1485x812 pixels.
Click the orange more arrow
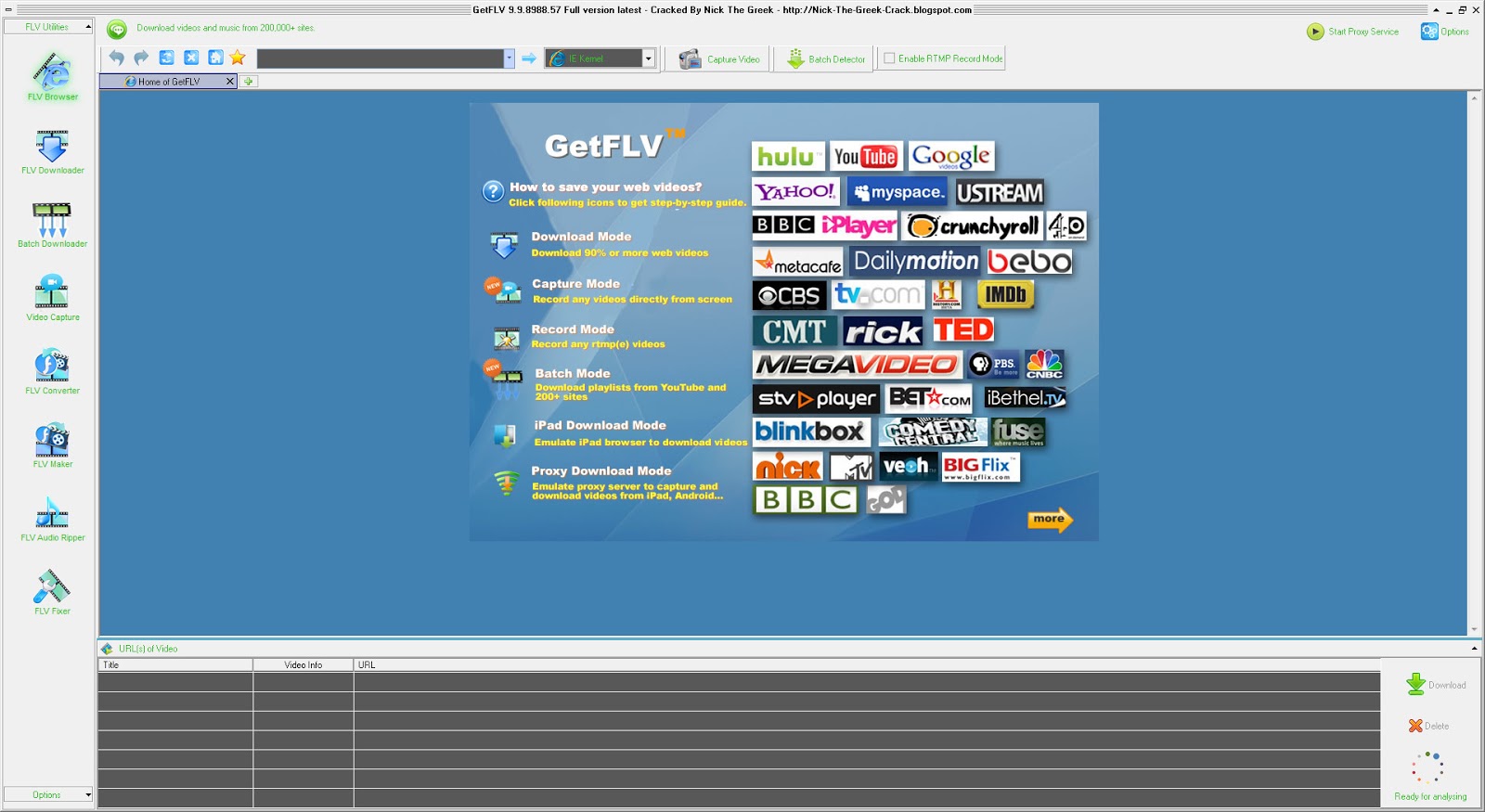pyautogui.click(x=1051, y=520)
